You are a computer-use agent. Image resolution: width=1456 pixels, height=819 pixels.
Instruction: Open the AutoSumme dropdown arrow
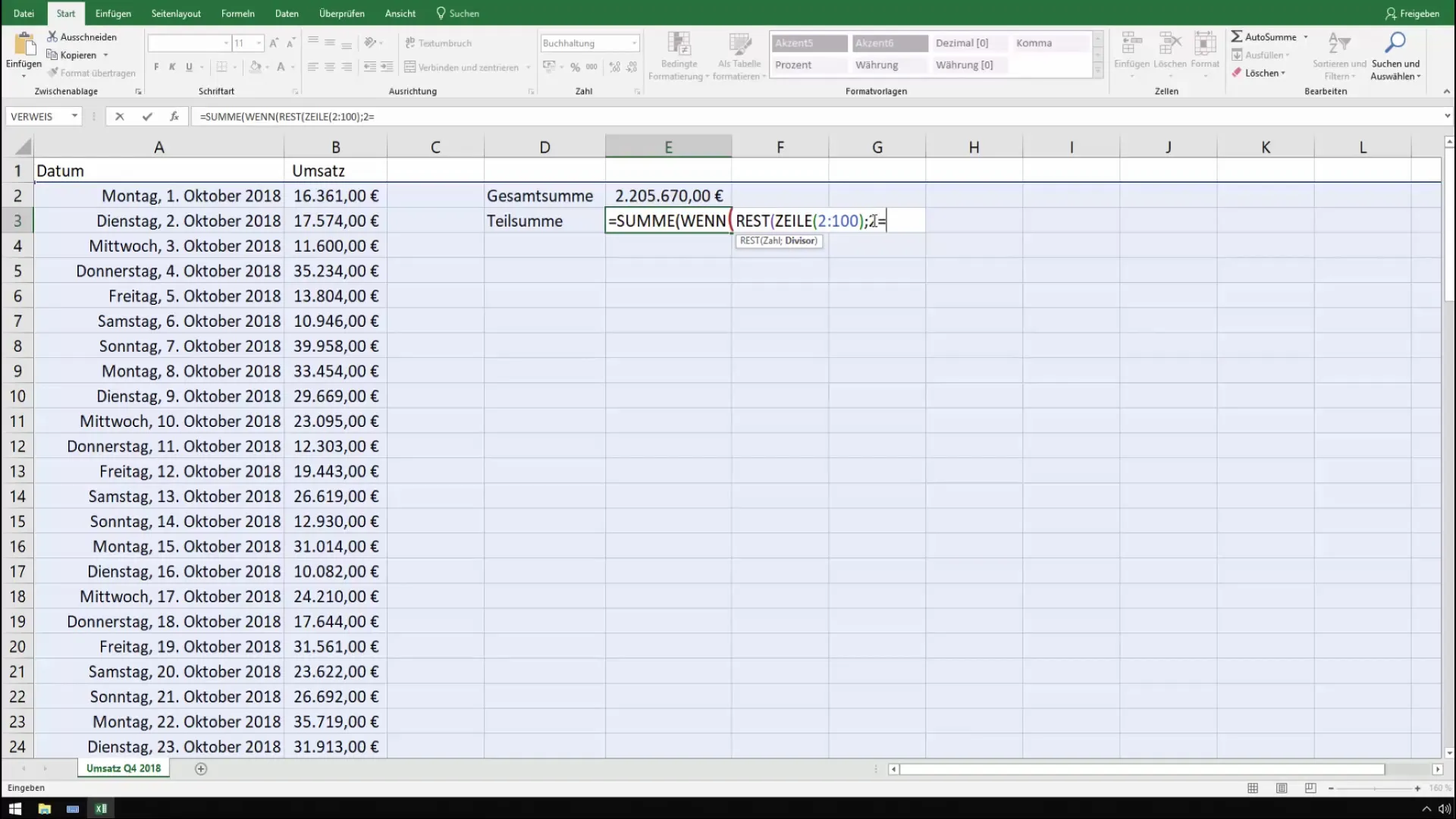[1306, 37]
